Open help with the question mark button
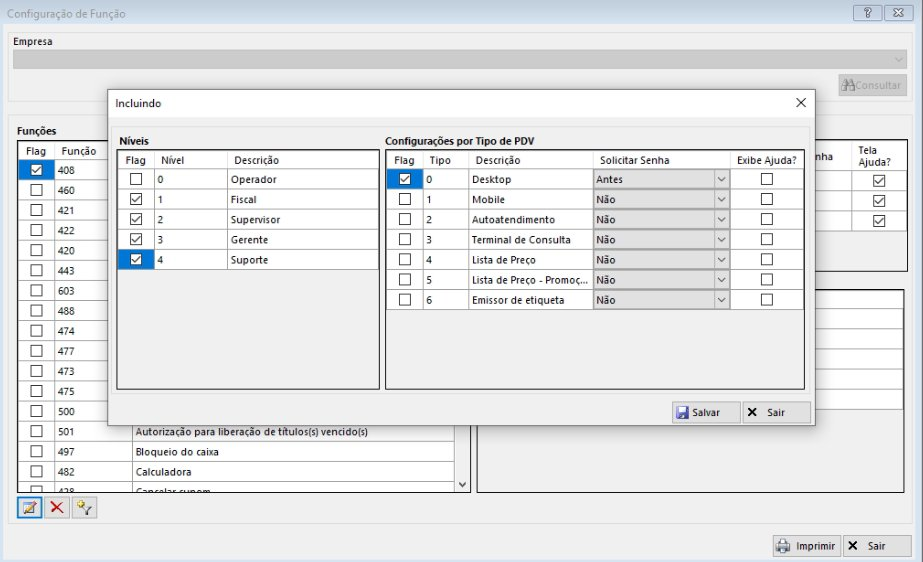Image resolution: width=923 pixels, height=562 pixels. pos(866,14)
